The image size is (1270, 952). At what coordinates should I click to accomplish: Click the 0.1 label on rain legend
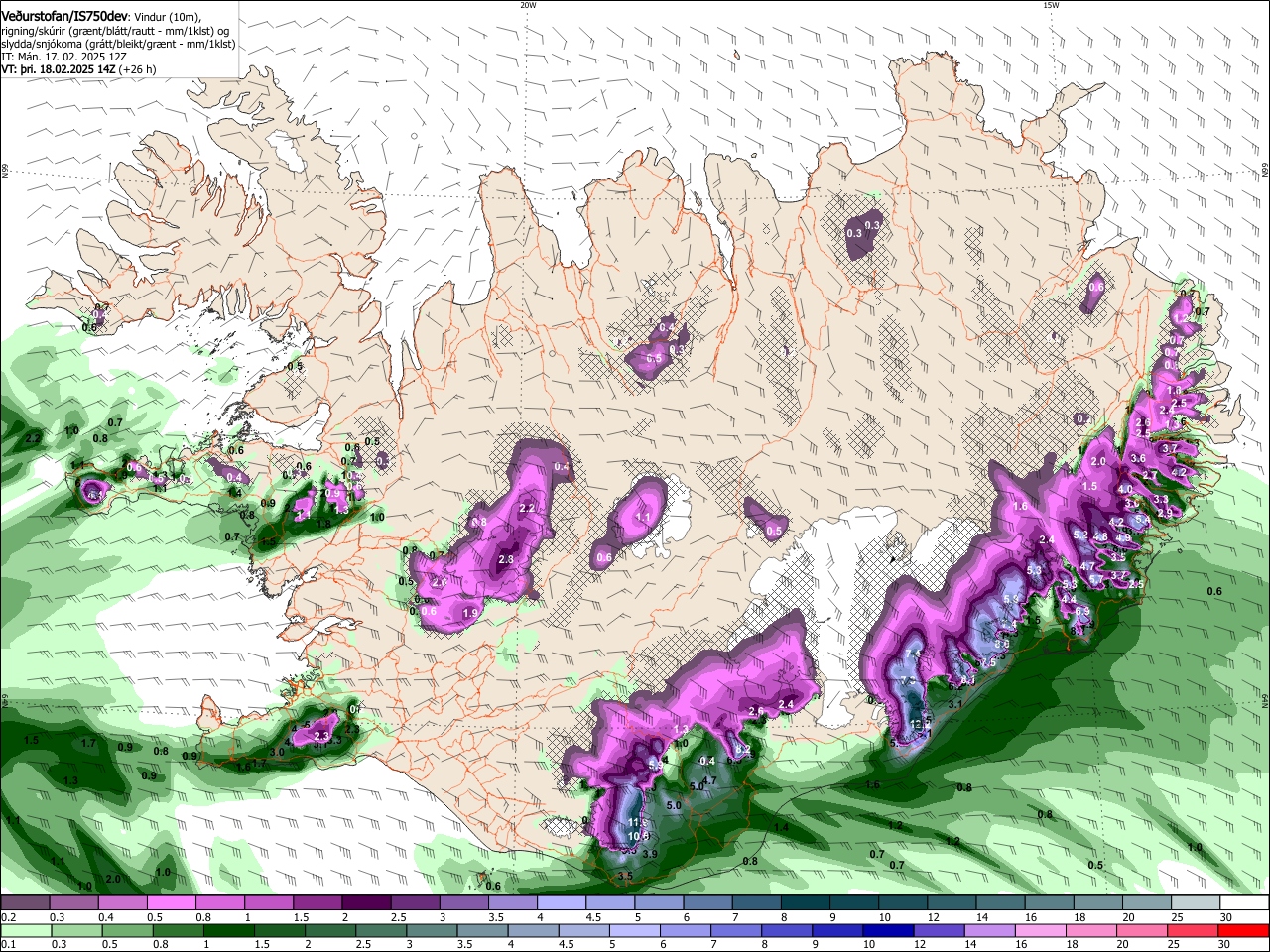tap(9, 945)
